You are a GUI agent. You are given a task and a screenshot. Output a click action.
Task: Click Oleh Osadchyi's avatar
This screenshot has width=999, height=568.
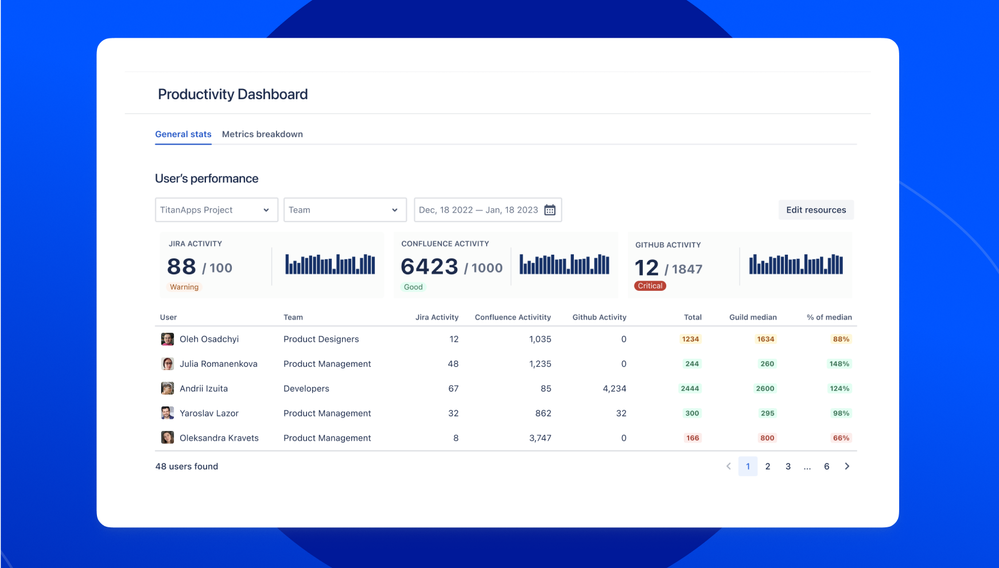[x=167, y=339]
